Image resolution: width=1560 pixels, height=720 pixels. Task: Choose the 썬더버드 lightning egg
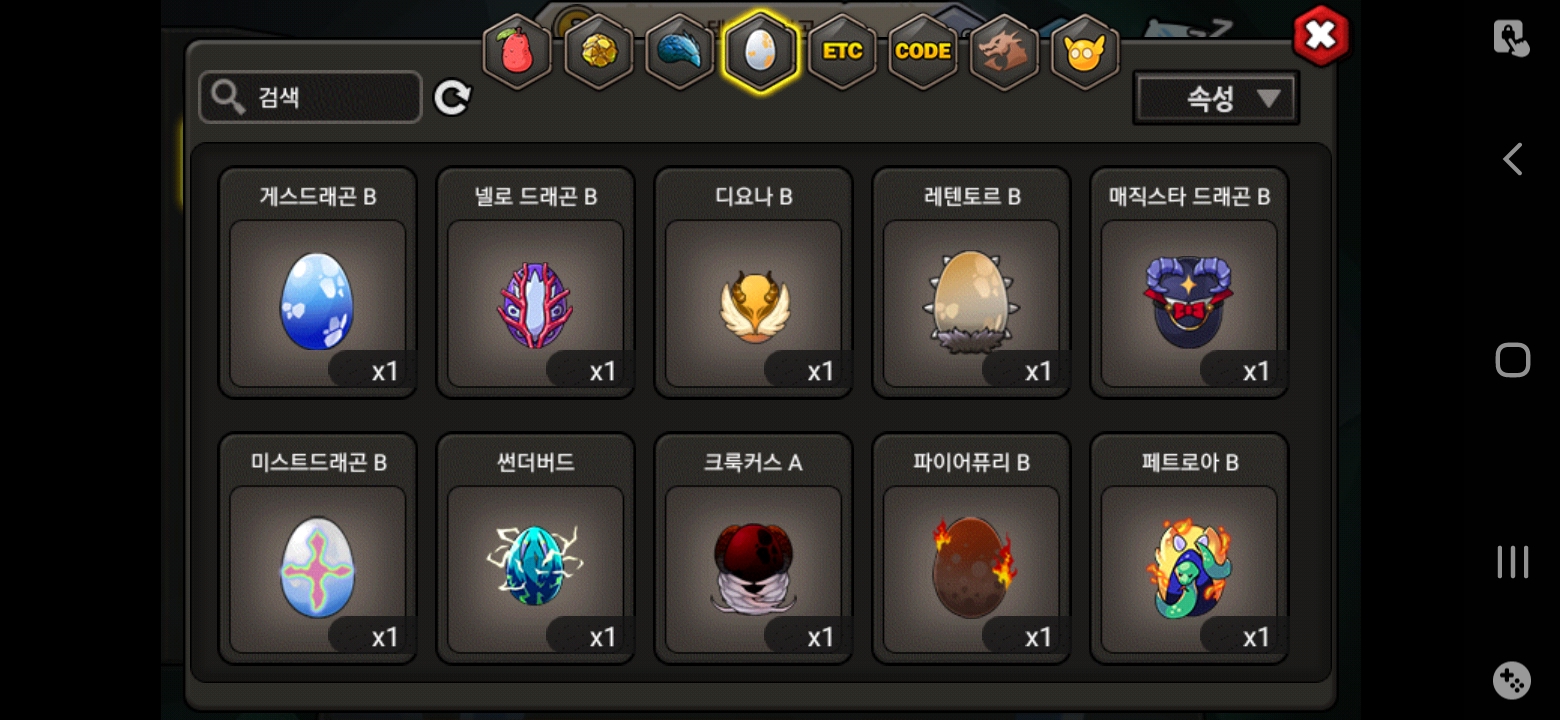click(x=536, y=549)
